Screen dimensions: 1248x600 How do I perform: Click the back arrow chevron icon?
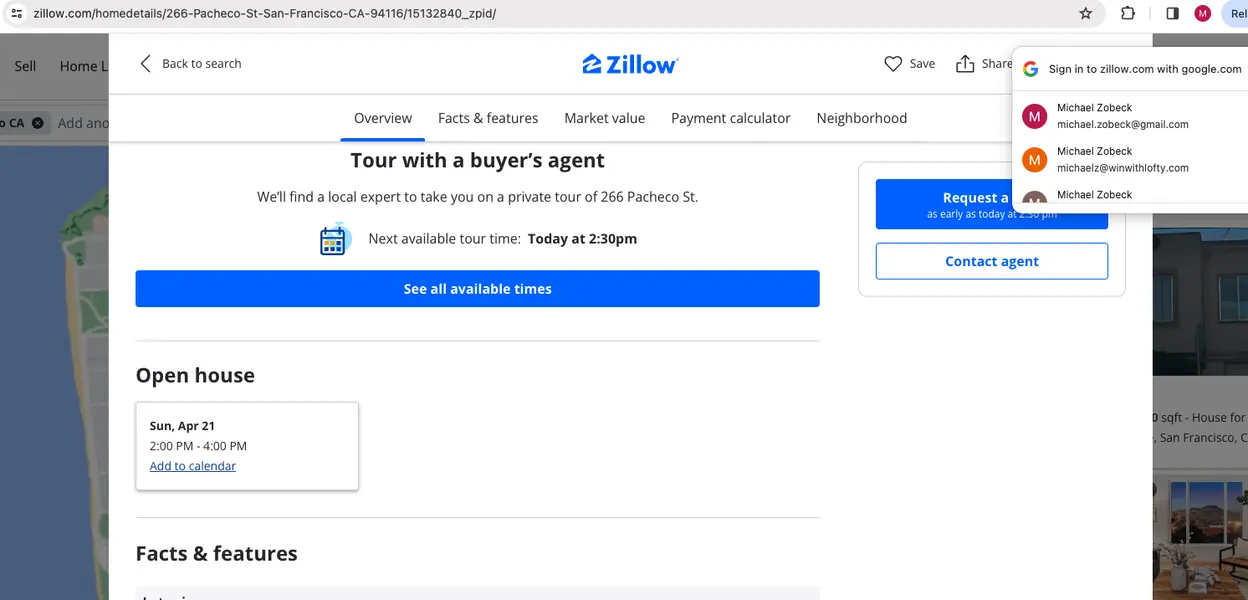[145, 64]
